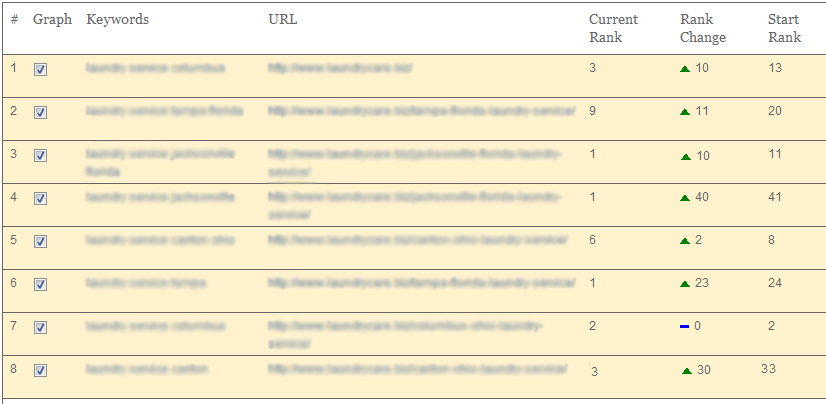
Task: Click the Current Rank column header
Action: click(613, 28)
